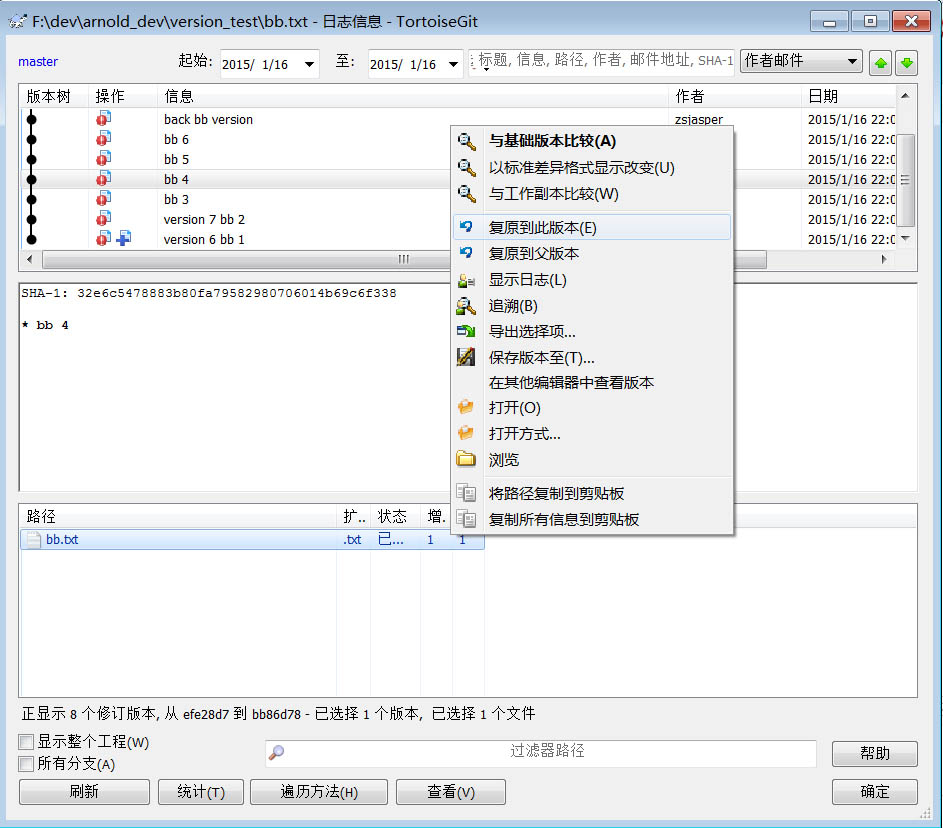Choose 与基础版本比较(A) from the context menu
This screenshot has height=828, width=943.
(x=592, y=141)
